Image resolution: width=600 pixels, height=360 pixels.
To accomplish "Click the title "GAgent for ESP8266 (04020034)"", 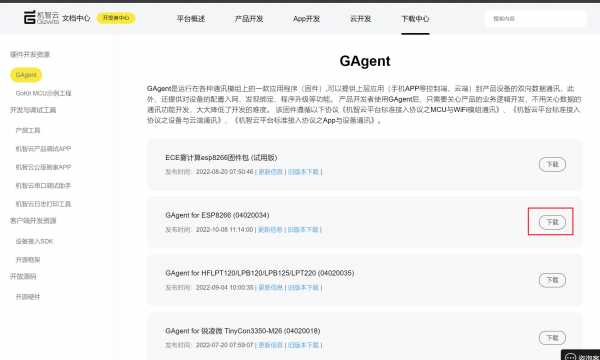I will 217,215.
